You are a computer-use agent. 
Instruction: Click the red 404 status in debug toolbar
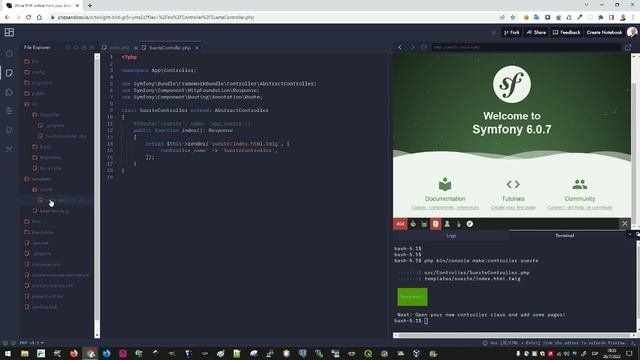[x=400, y=224]
